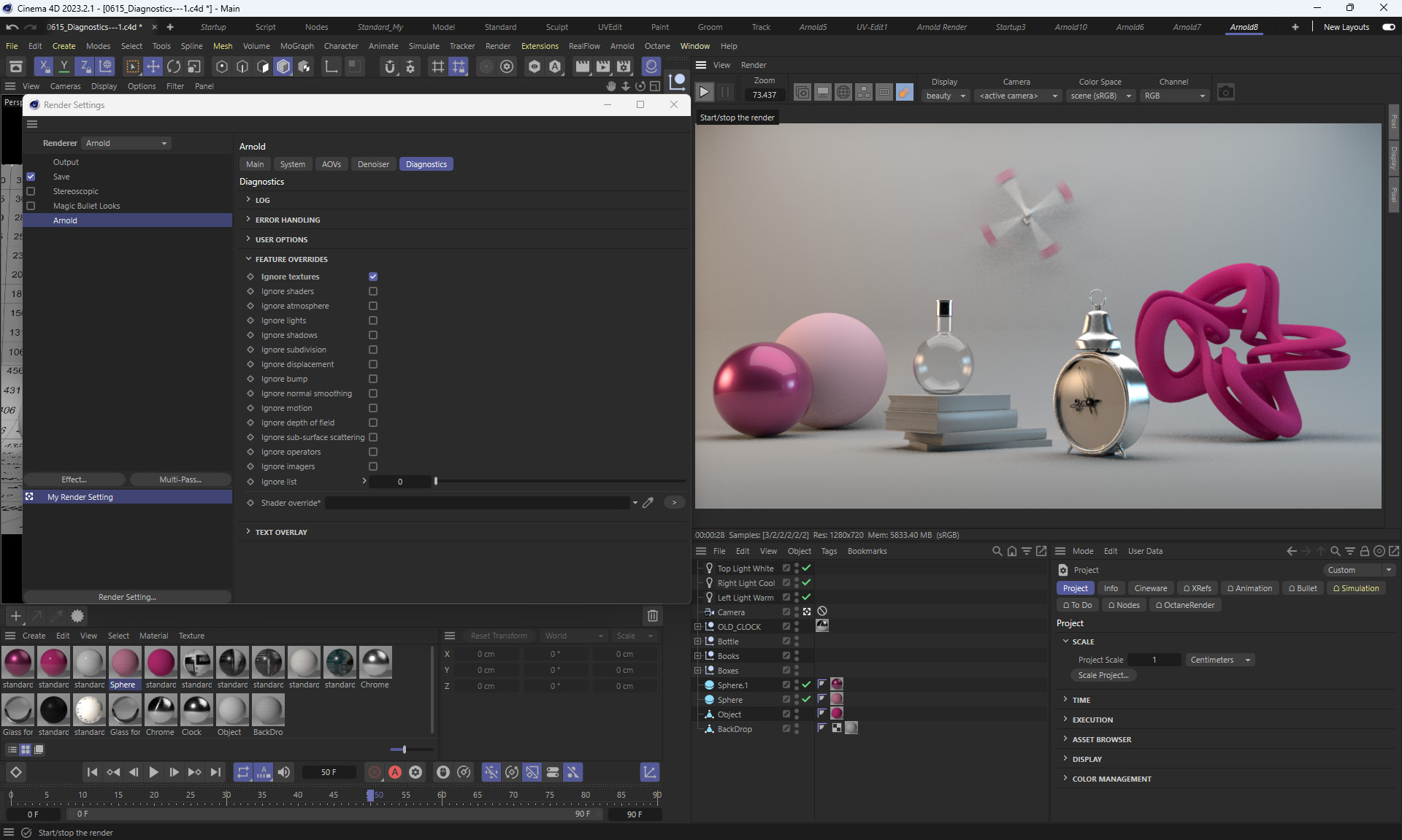
Task: Enable Ignore shadows checkbox
Action: coord(373,335)
